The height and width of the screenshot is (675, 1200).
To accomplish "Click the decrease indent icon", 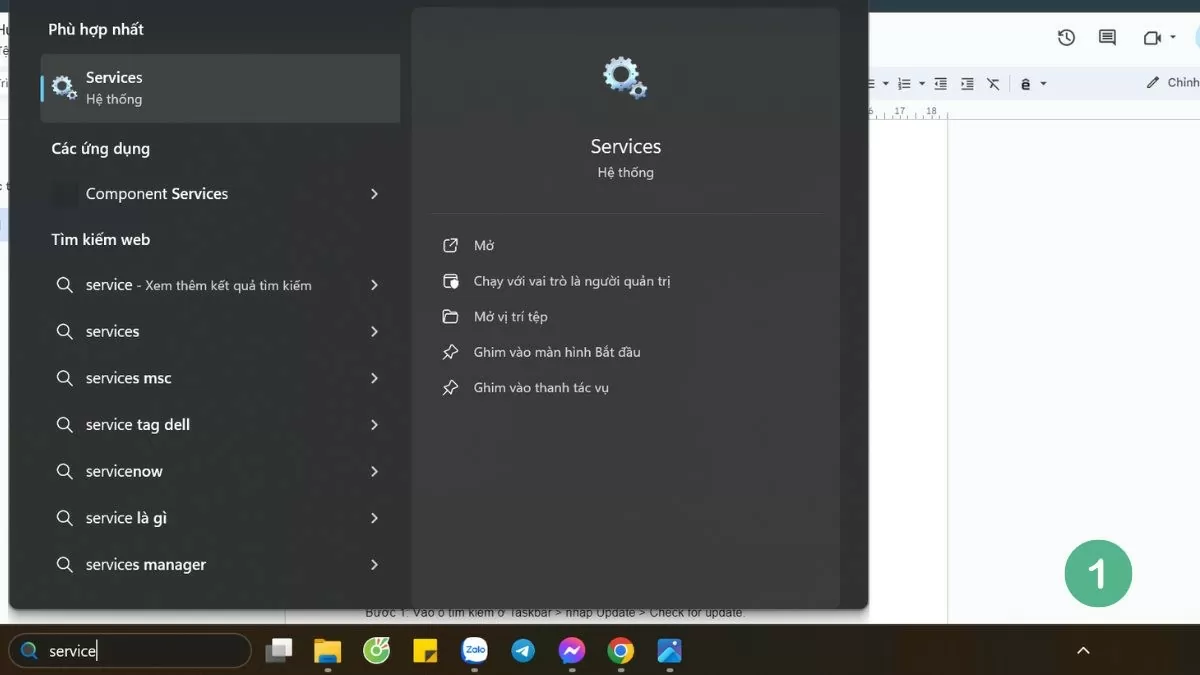I will click(940, 83).
